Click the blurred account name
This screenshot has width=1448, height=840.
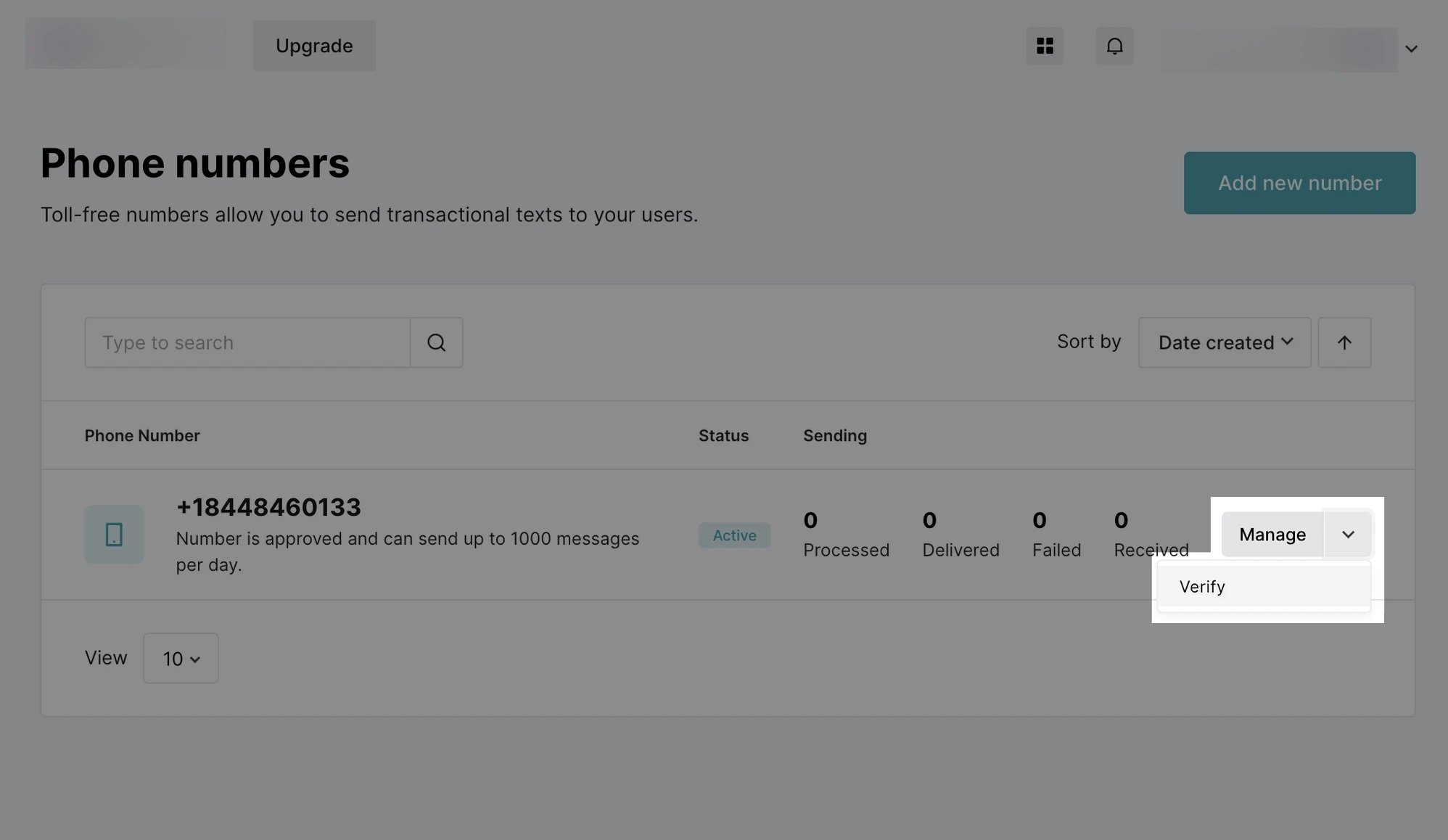1279,49
